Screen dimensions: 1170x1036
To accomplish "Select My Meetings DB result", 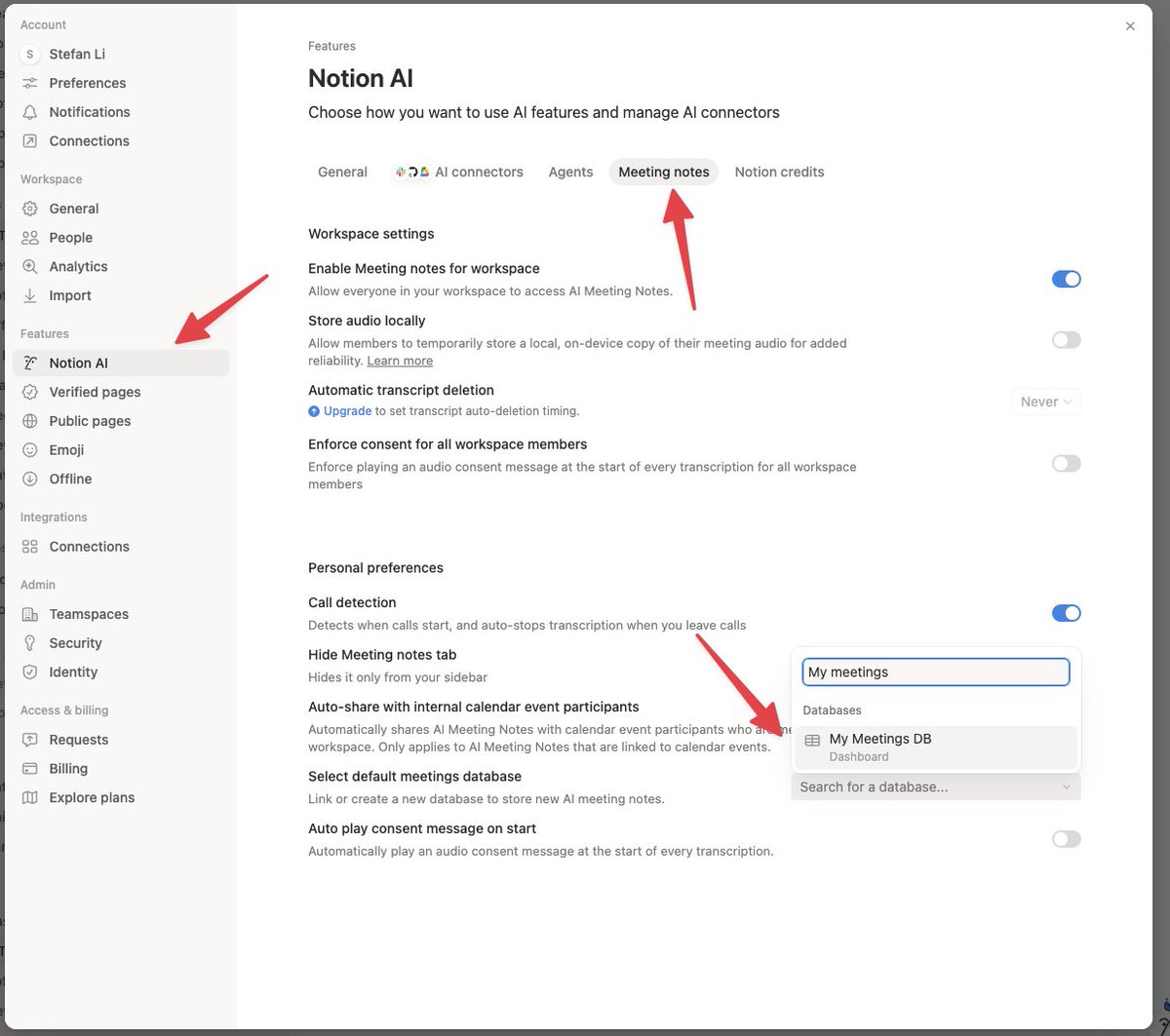I will [936, 748].
